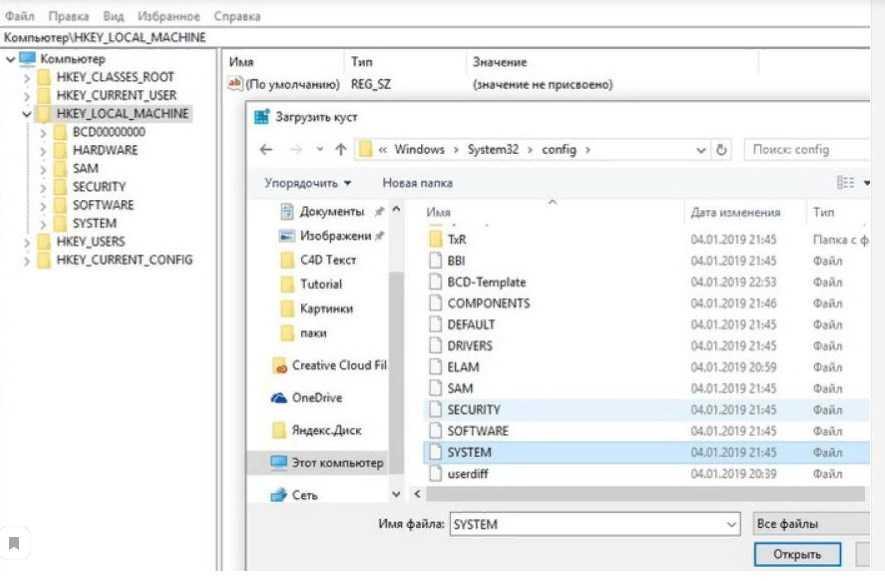The height and width of the screenshot is (581, 885).
Task: Change the view layout icon
Action: coord(845,182)
